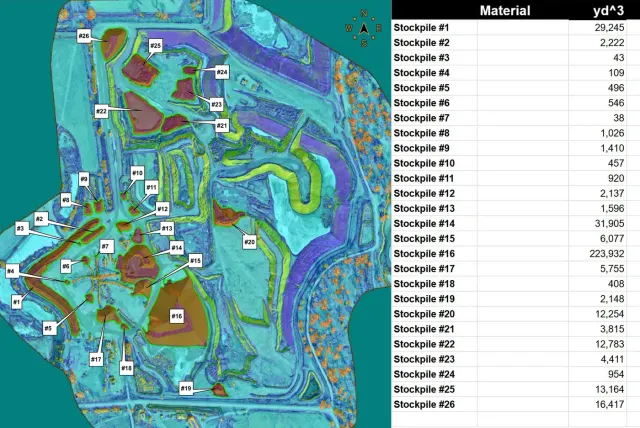Click the yd^3 column header

[x=608, y=11]
